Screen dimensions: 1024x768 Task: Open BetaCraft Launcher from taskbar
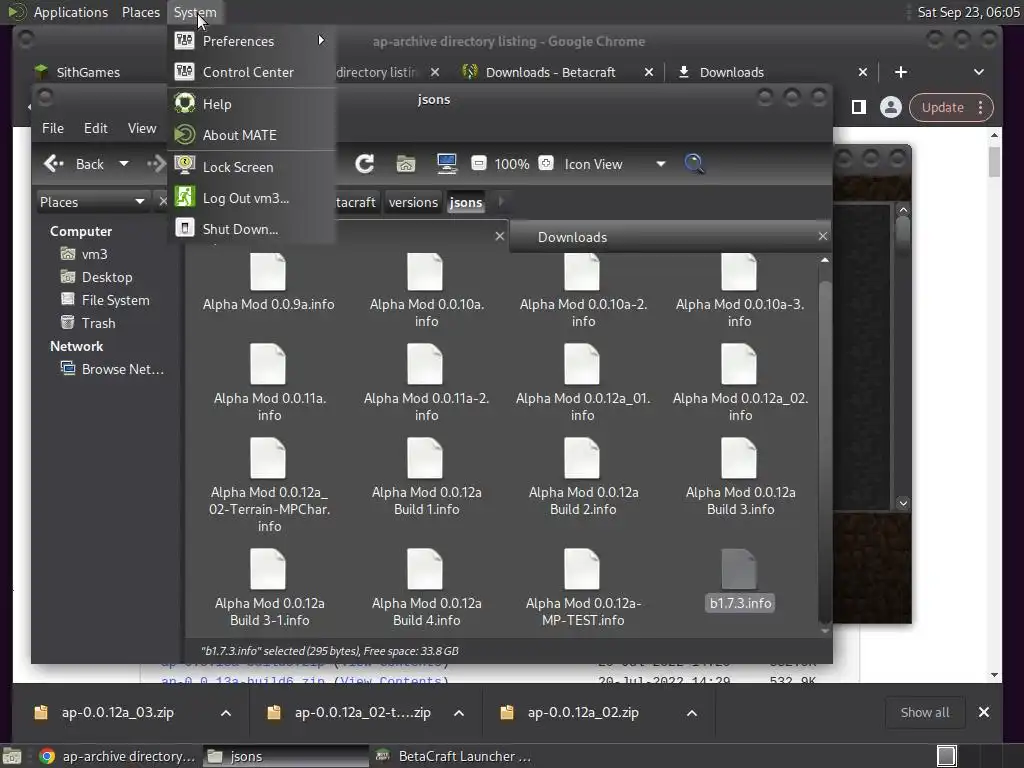point(455,756)
